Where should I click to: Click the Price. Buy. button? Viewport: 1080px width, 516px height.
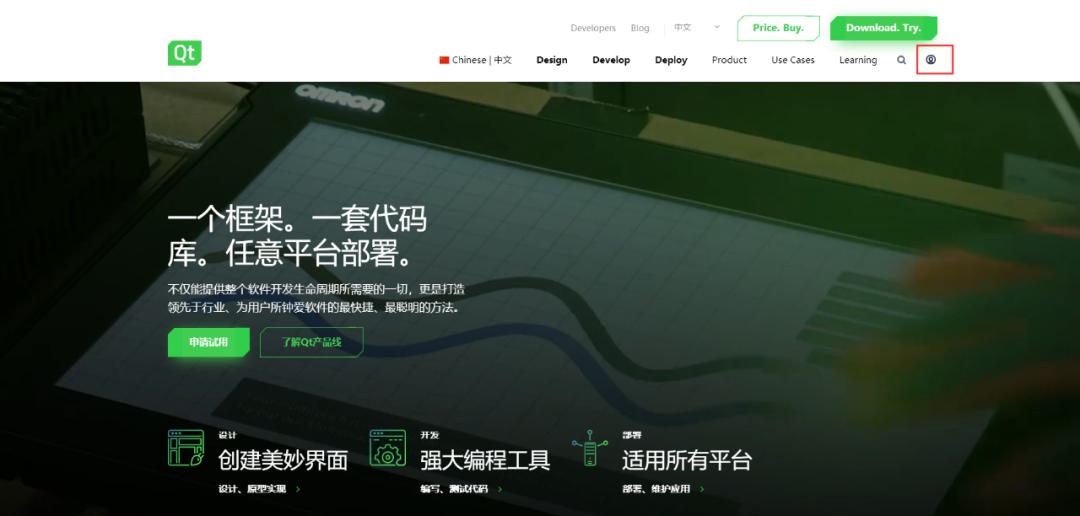778,28
